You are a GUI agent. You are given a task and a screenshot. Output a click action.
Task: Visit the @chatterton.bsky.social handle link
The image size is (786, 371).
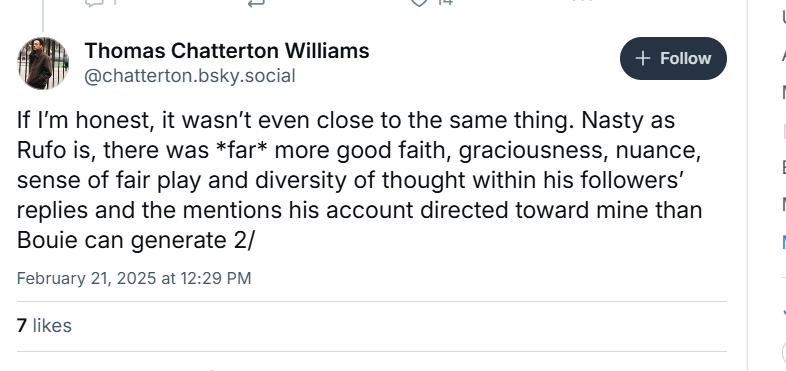(189, 76)
